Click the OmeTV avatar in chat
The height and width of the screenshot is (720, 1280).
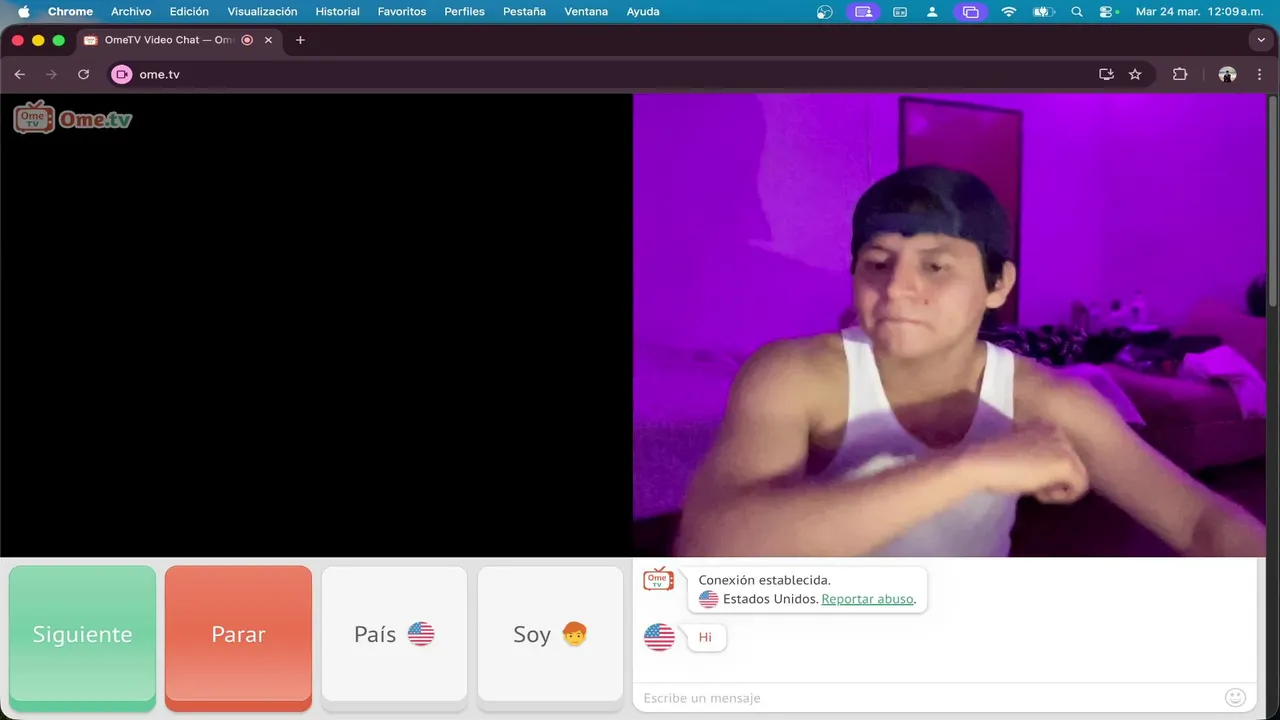pos(658,579)
